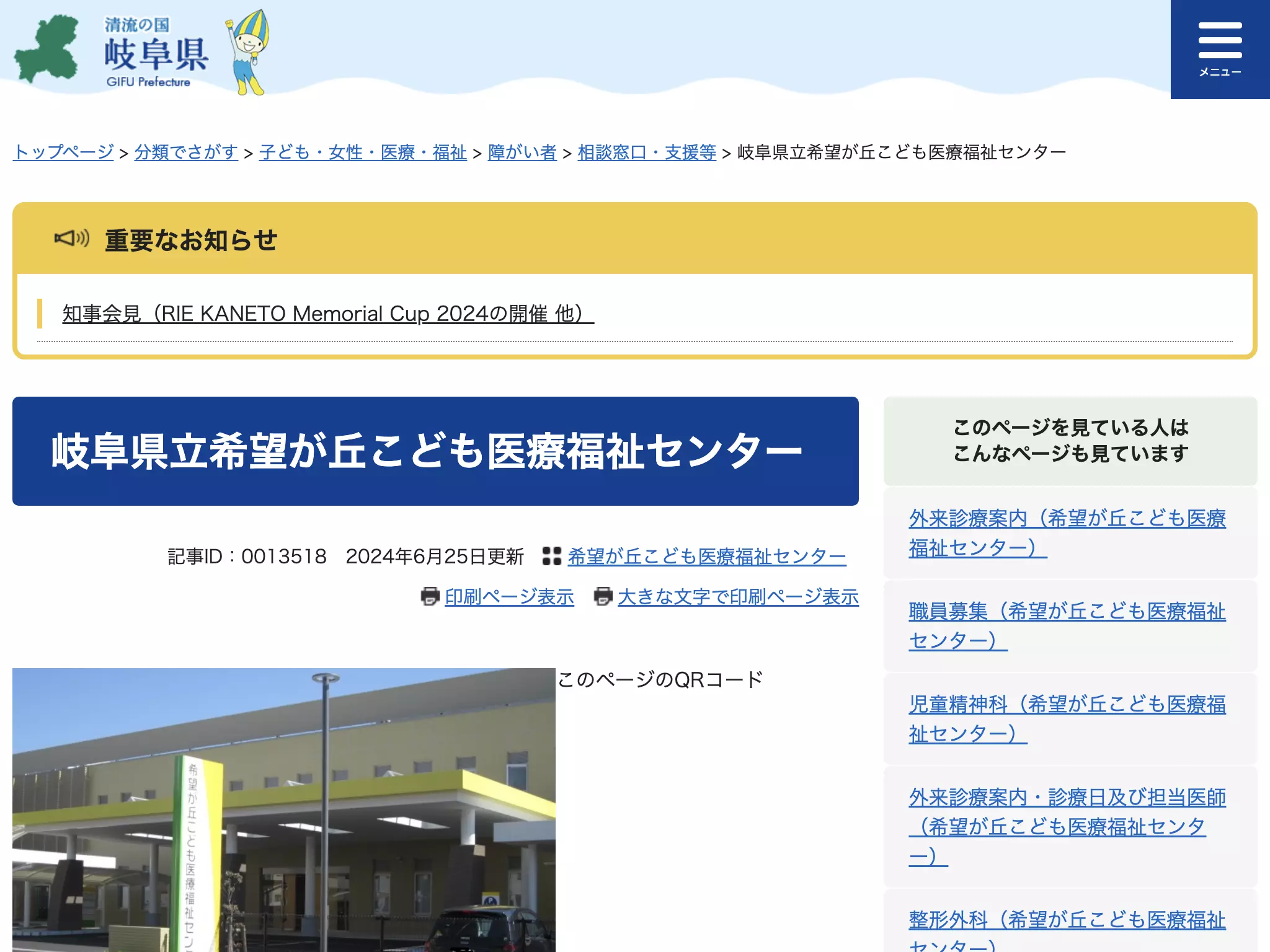Open 外来診療案内（希望が丘こども医療福祉センター）sidebar link
The height and width of the screenshot is (952, 1270).
click(1067, 533)
